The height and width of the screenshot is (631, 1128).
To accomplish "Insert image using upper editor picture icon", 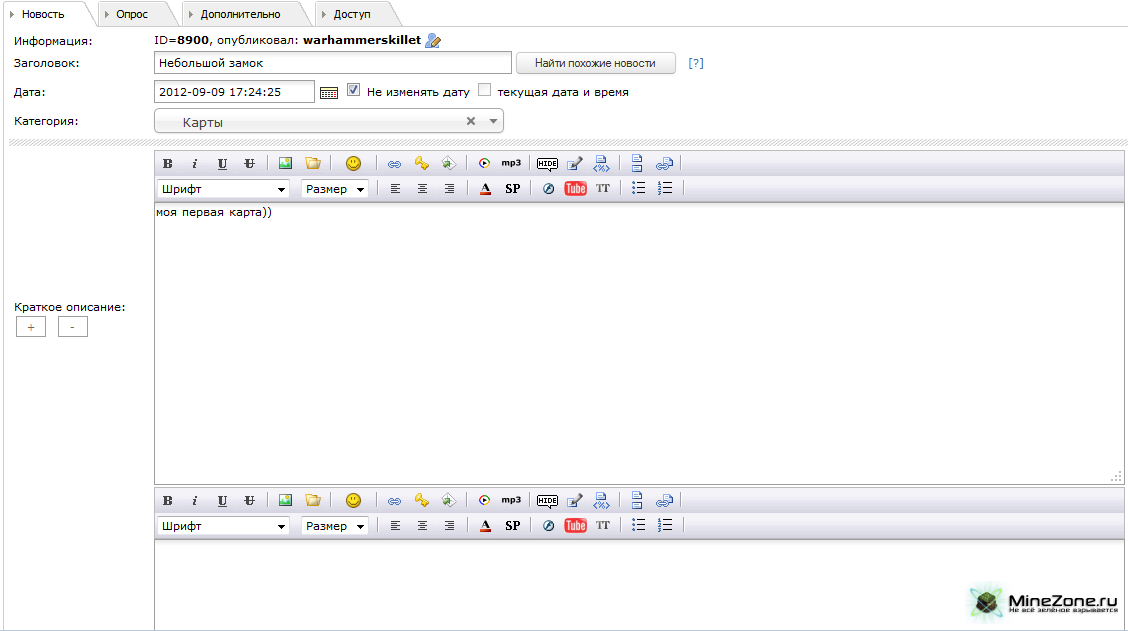I will tap(285, 163).
